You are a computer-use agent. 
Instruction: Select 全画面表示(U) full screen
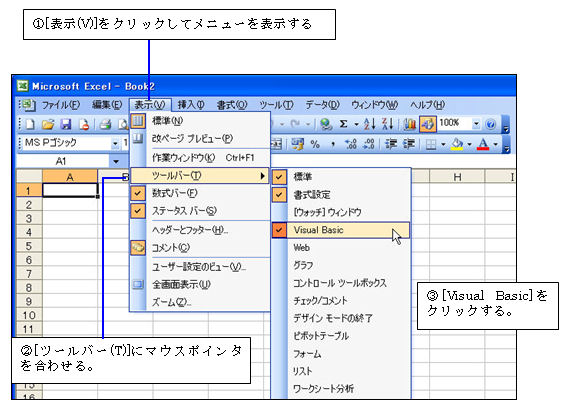200,284
